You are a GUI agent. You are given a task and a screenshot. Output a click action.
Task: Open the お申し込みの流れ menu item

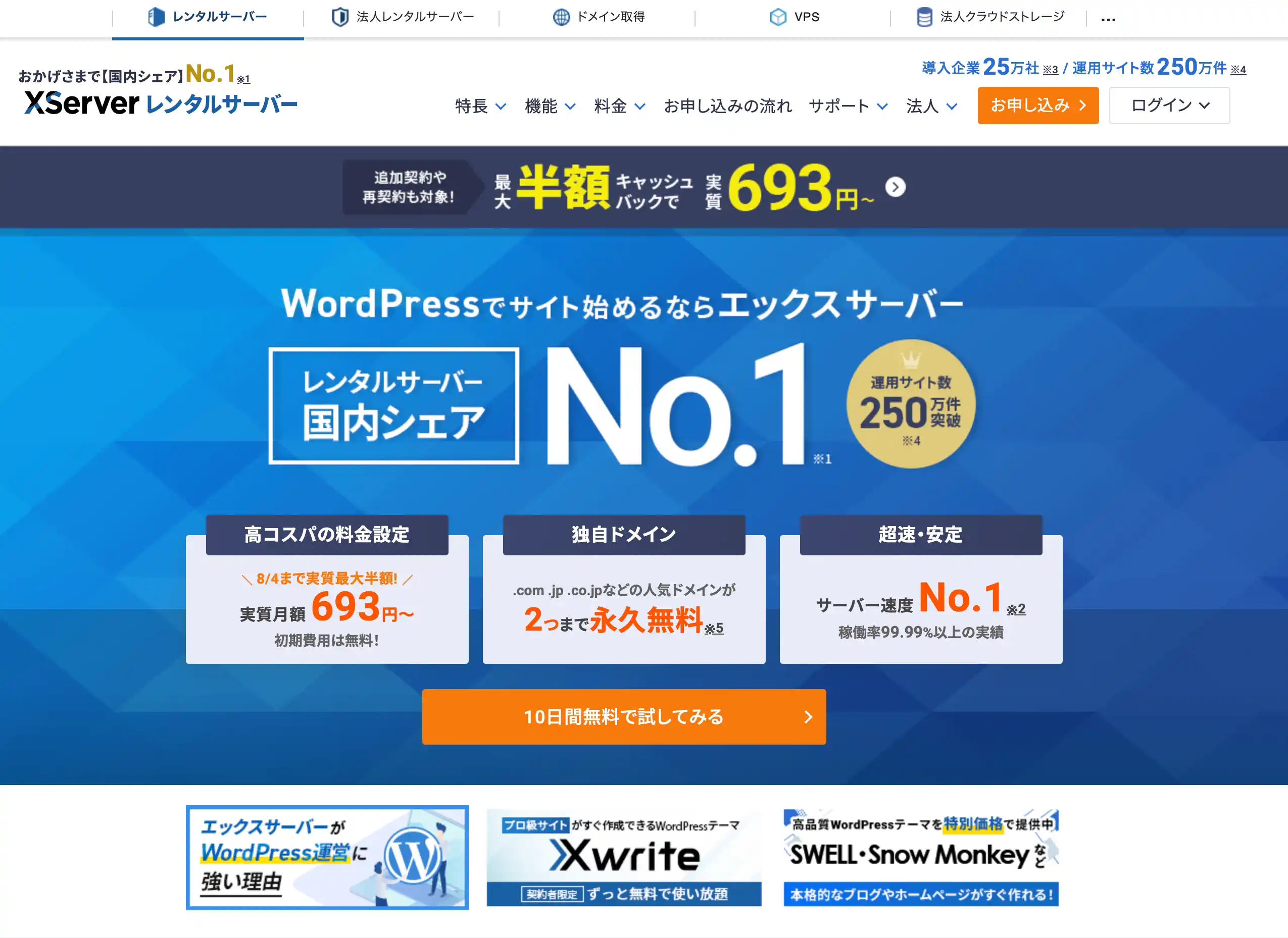coord(727,106)
